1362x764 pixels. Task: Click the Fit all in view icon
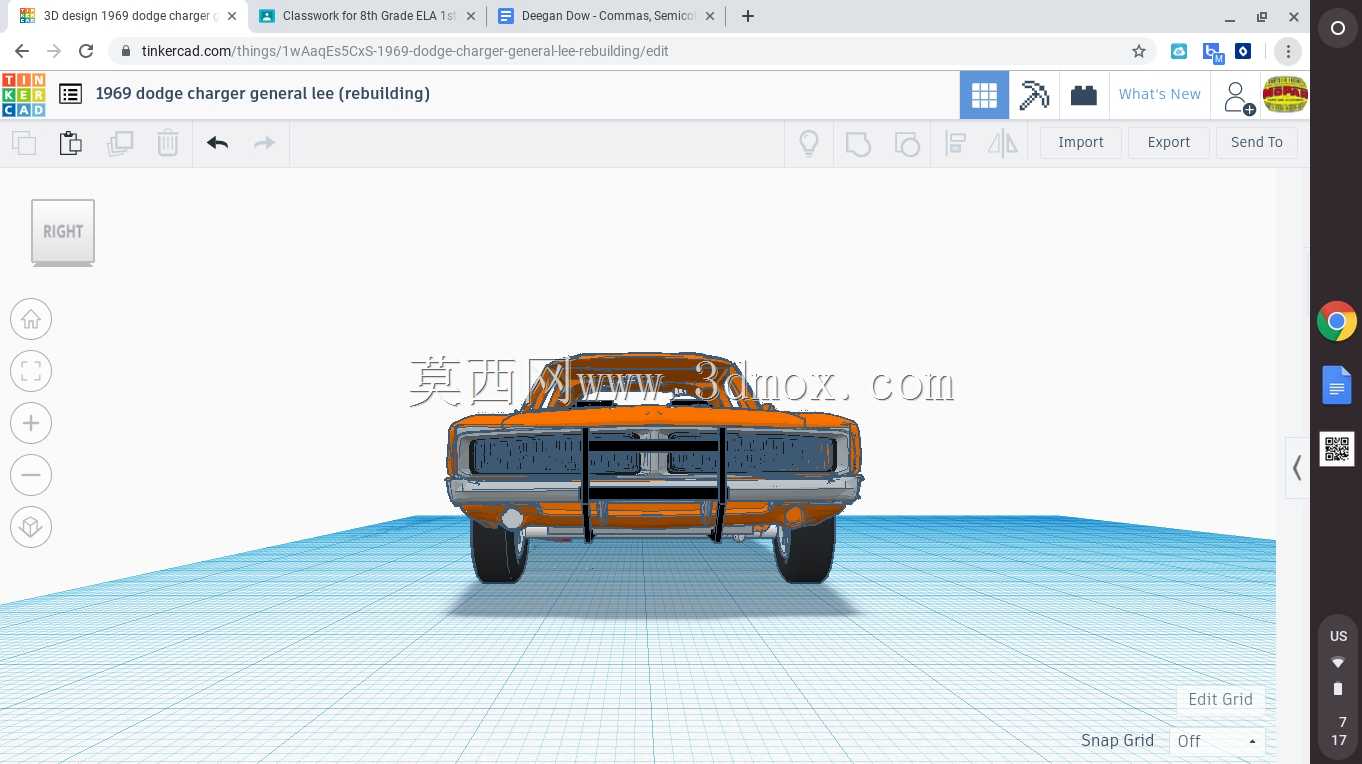[x=31, y=371]
